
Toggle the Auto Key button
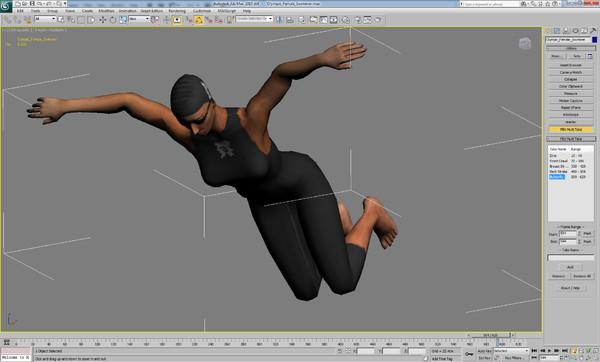pyautogui.click(x=484, y=351)
